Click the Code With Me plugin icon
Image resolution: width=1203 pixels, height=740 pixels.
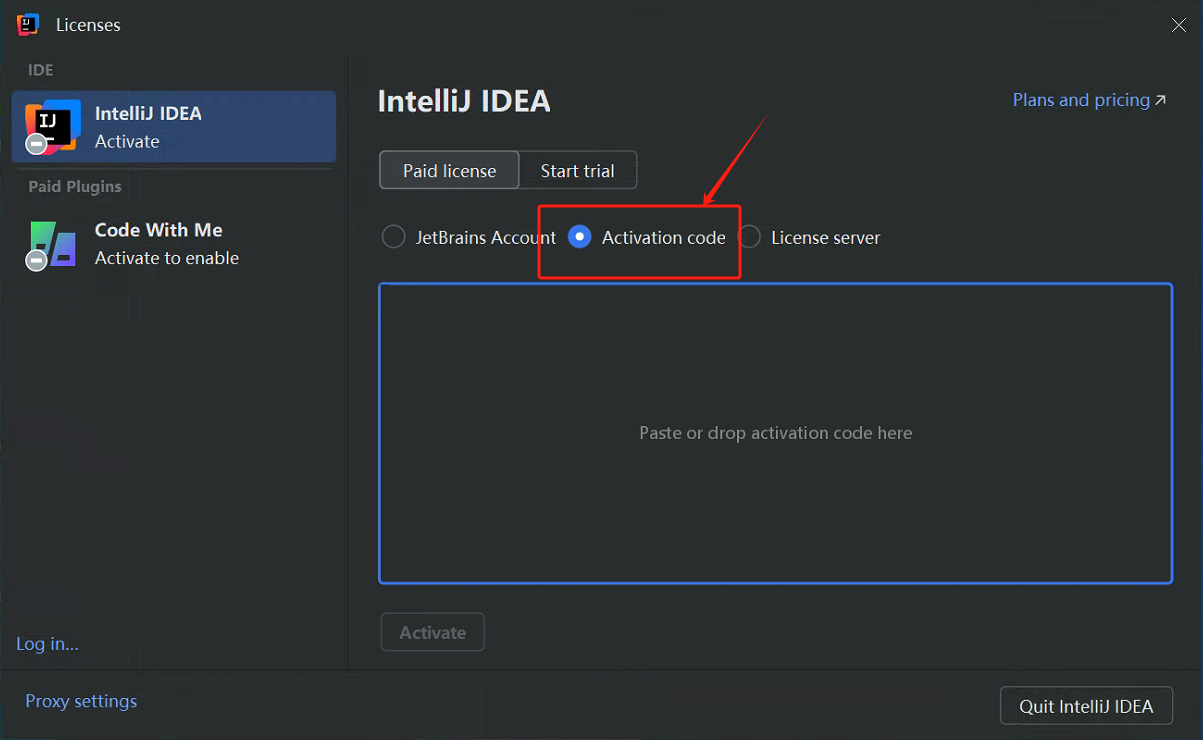tap(53, 244)
